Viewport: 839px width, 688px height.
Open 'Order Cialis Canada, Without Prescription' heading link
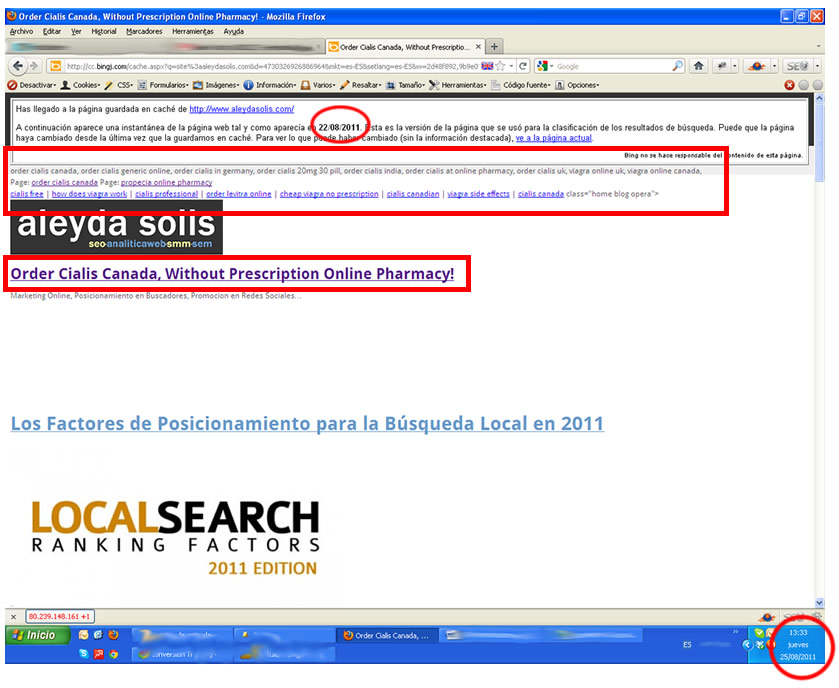coord(232,273)
